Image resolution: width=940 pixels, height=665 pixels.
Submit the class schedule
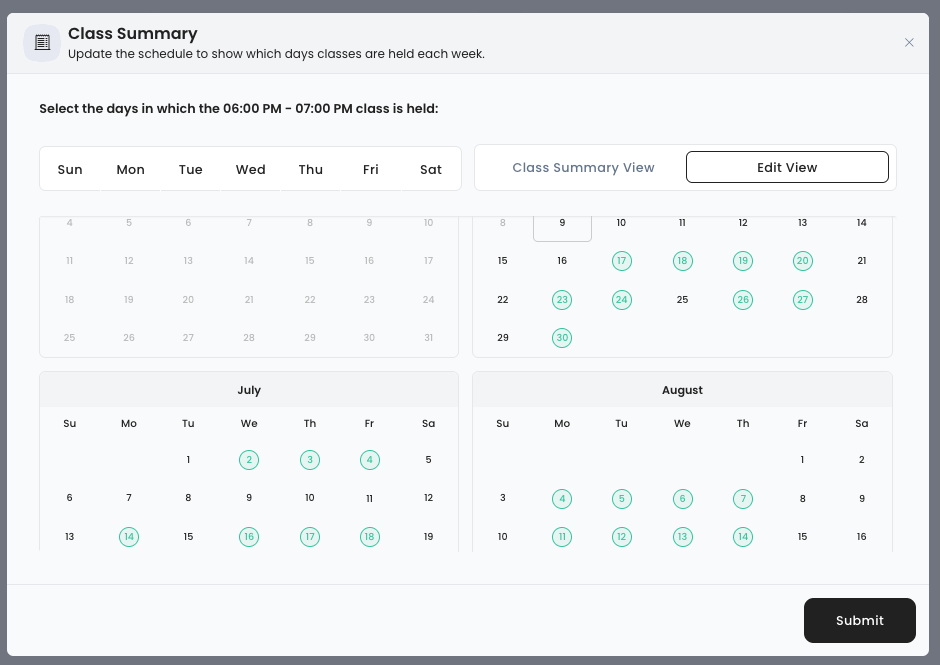(x=859, y=620)
